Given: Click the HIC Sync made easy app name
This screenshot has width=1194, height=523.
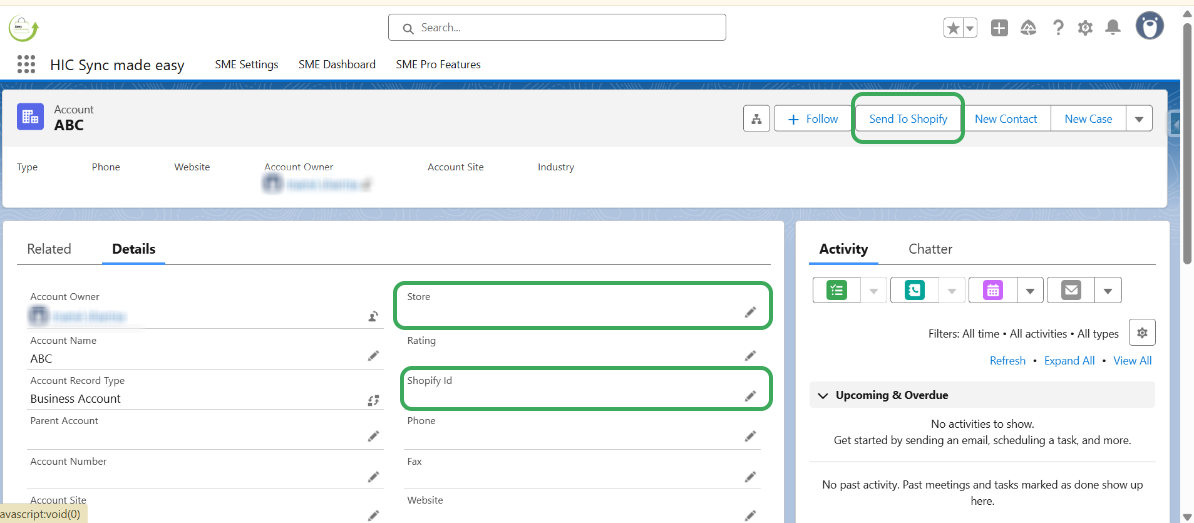Looking at the screenshot, I should pos(117,65).
